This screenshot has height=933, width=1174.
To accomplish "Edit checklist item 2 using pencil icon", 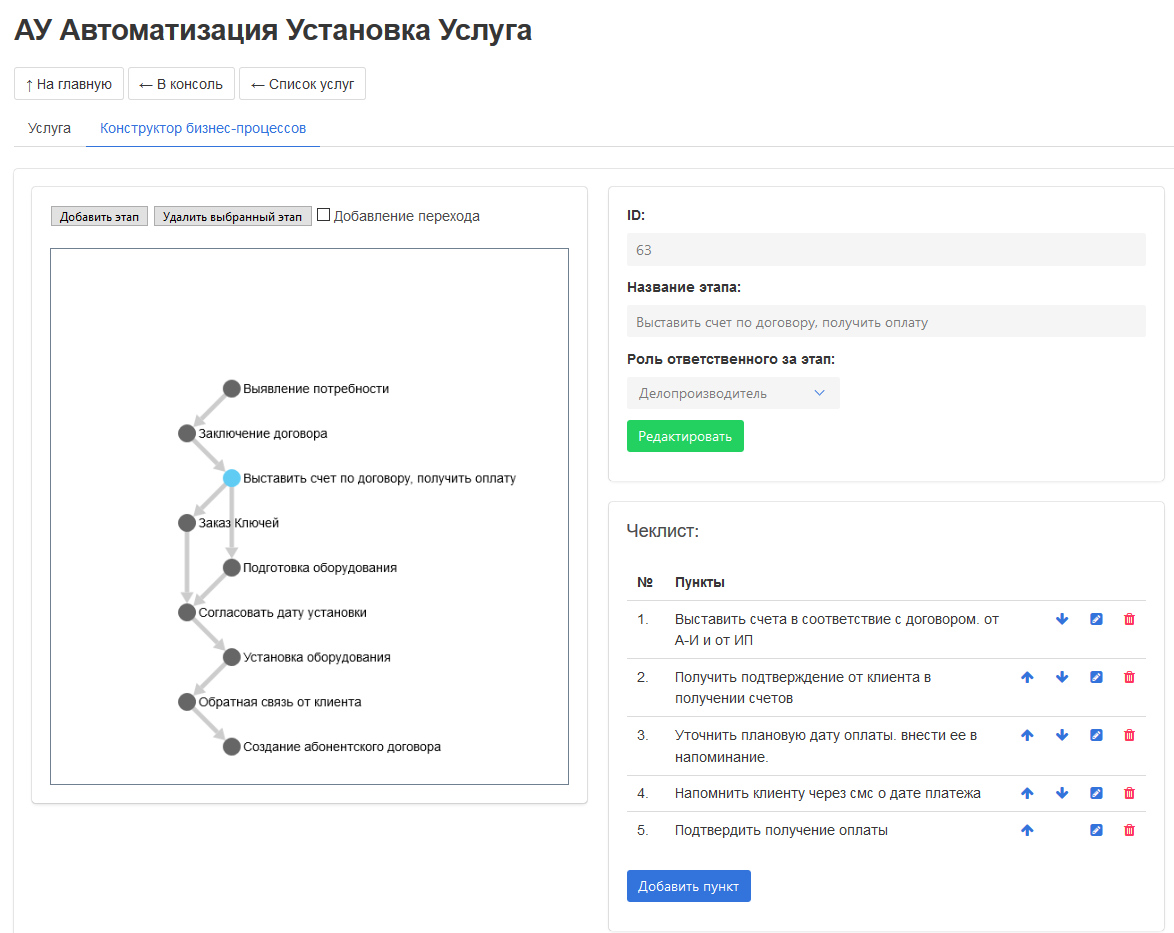I will click(x=1096, y=677).
